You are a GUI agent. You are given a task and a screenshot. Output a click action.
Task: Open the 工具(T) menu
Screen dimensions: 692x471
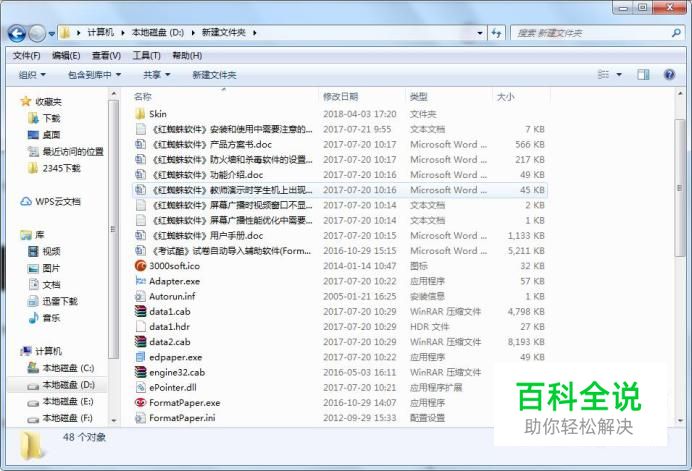pyautogui.click(x=147, y=56)
